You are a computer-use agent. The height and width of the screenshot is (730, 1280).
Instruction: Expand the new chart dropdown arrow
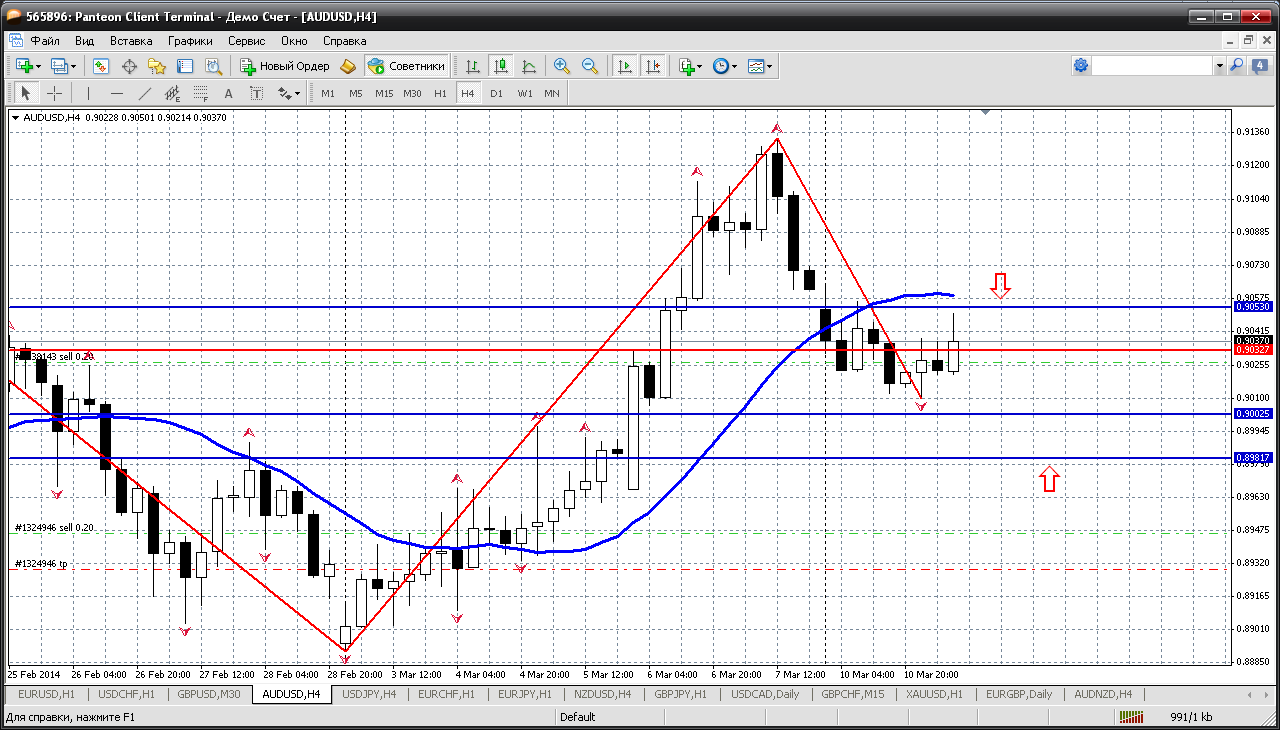click(38, 66)
